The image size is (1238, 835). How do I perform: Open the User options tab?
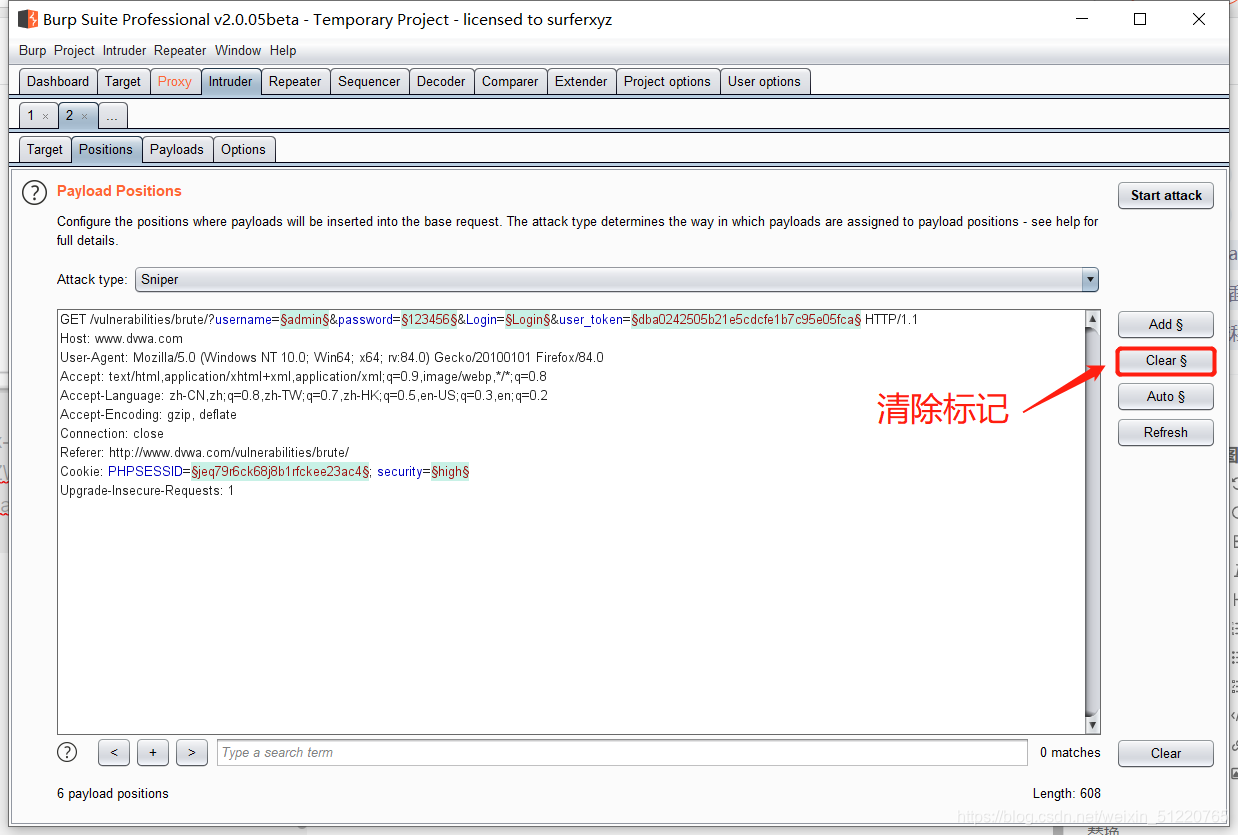(x=764, y=82)
